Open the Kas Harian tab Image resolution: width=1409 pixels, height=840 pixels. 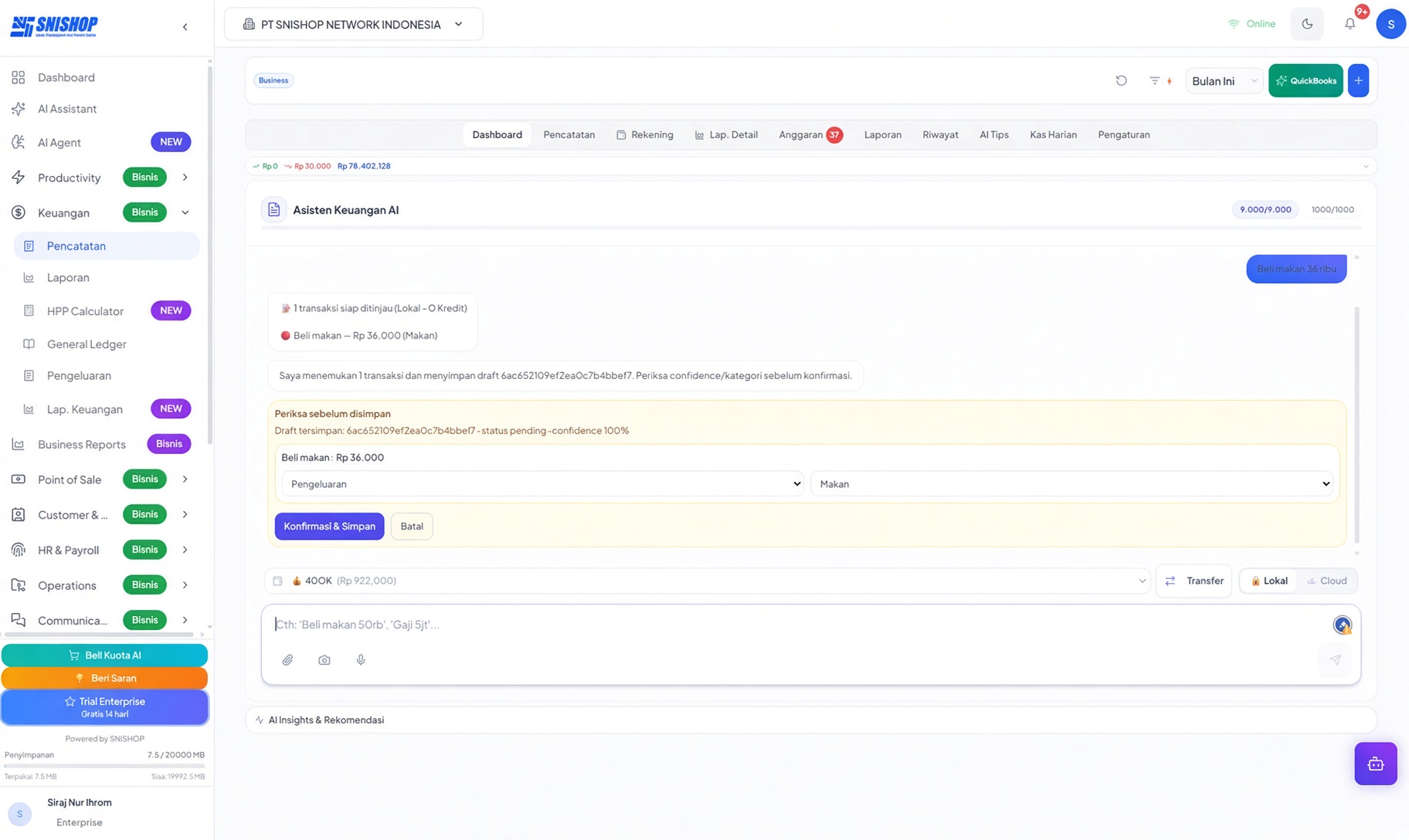[x=1053, y=134]
